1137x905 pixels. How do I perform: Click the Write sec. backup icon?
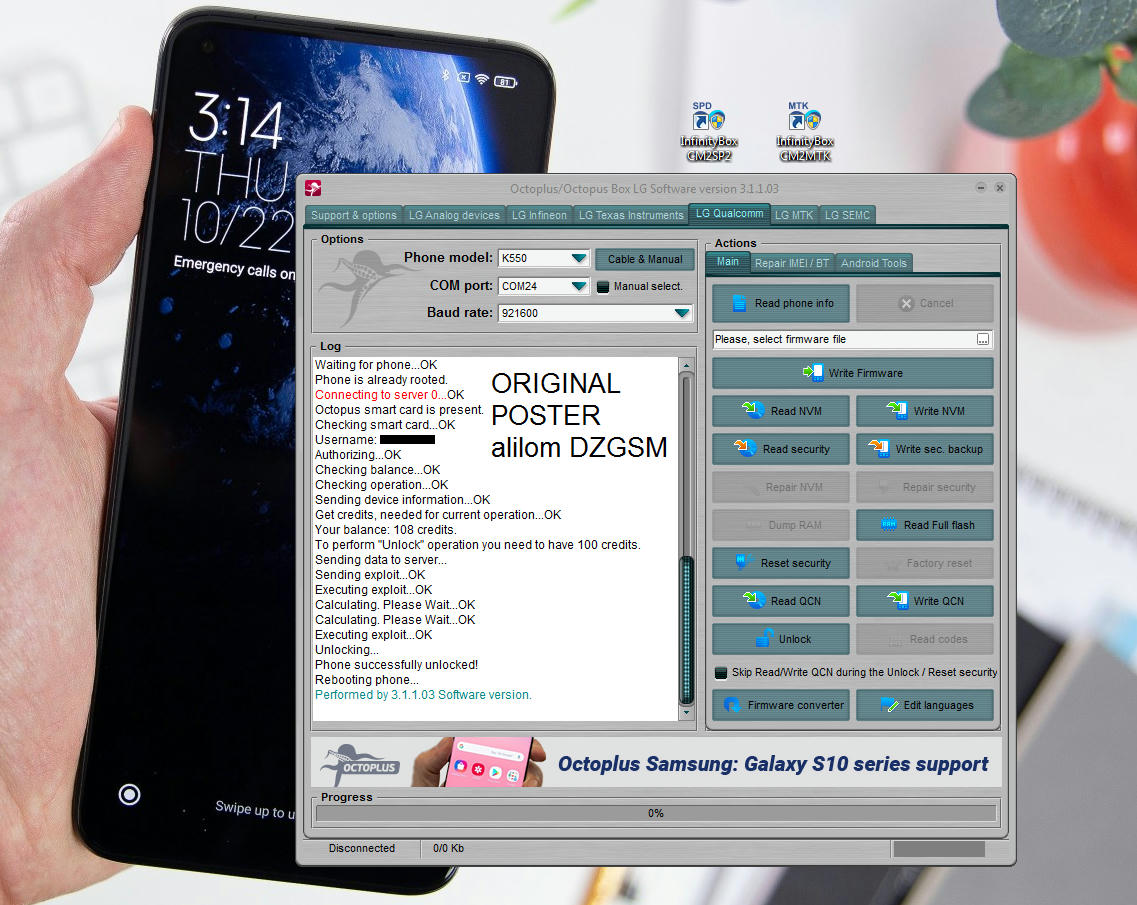pos(879,448)
